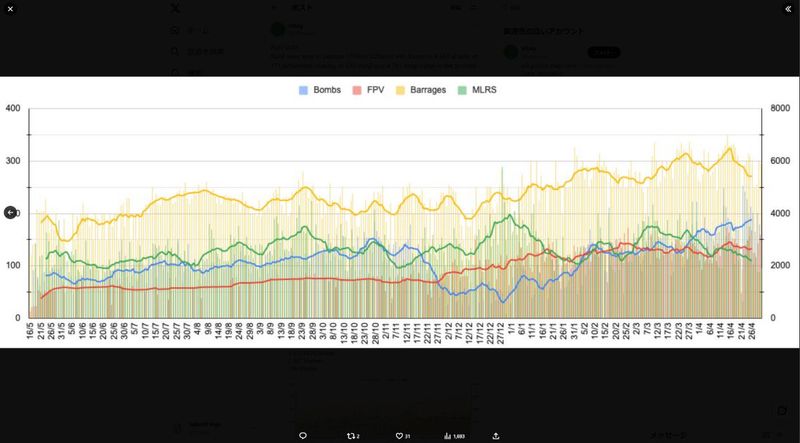Click the green MLRS legend swatch

pos(461,90)
